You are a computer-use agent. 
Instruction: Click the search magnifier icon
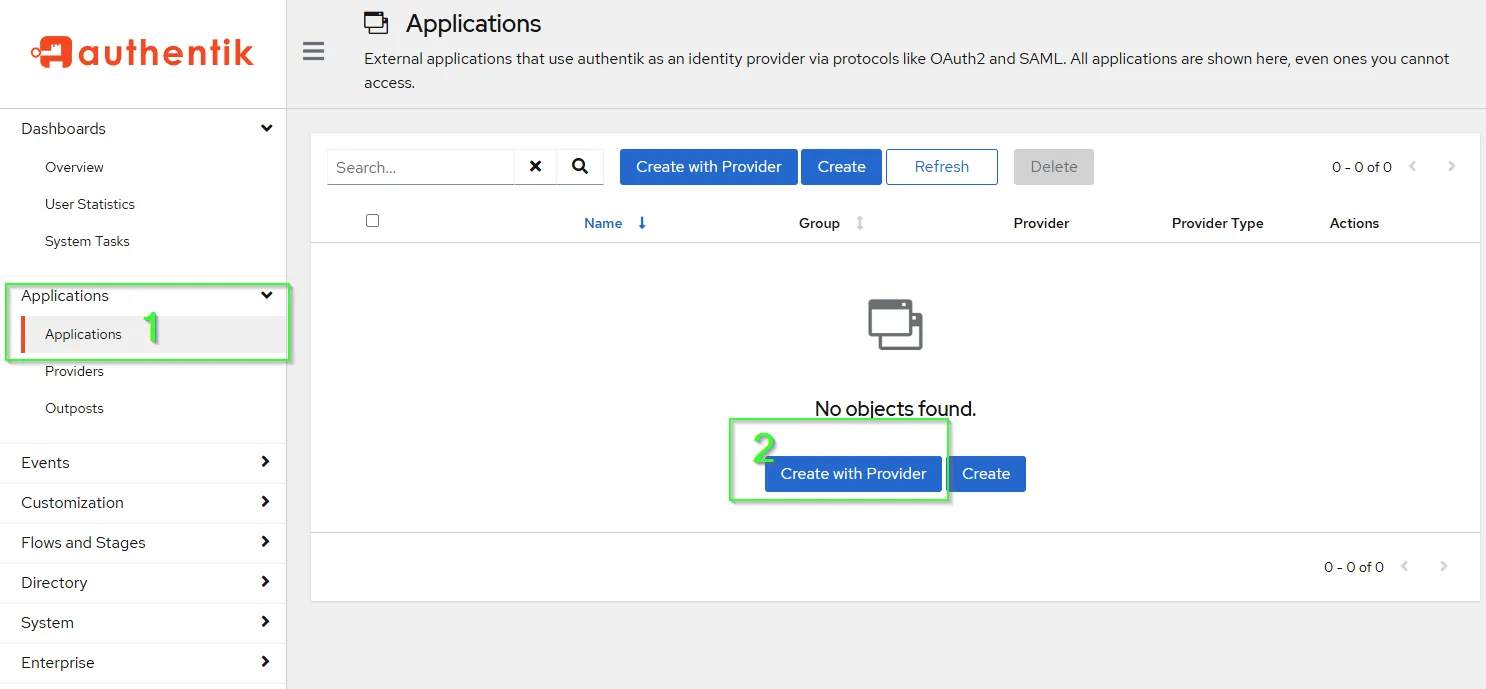[580, 166]
